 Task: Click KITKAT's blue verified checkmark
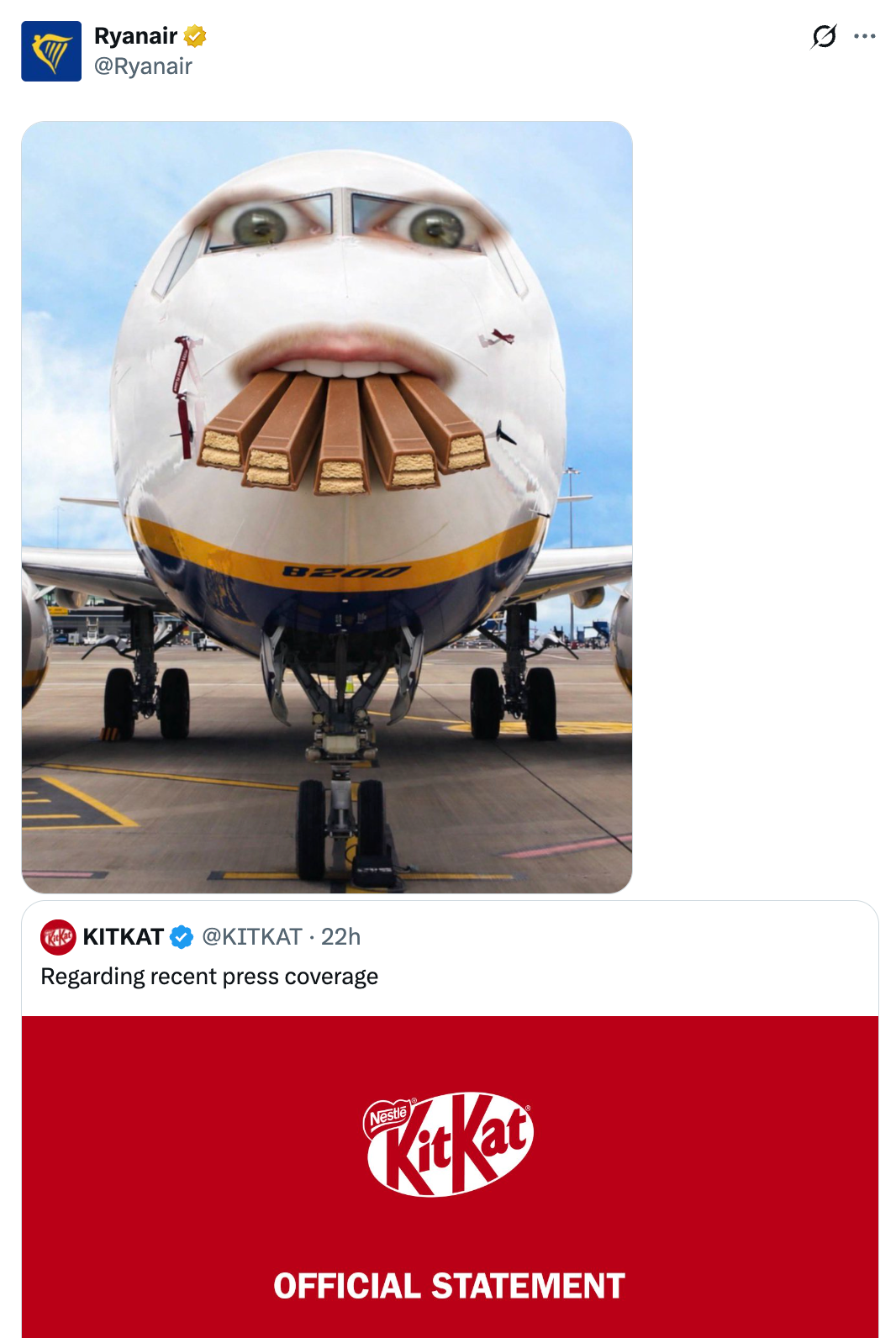179,935
